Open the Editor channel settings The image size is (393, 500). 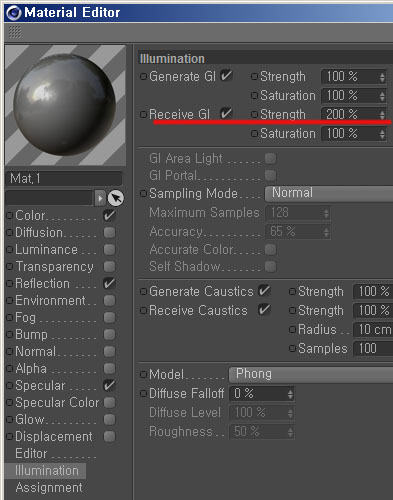(x=31, y=454)
